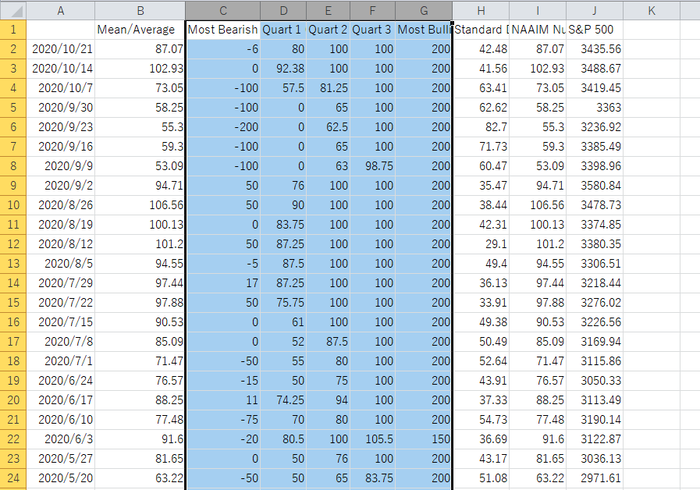Click standard deviation value 29.1

[481, 244]
